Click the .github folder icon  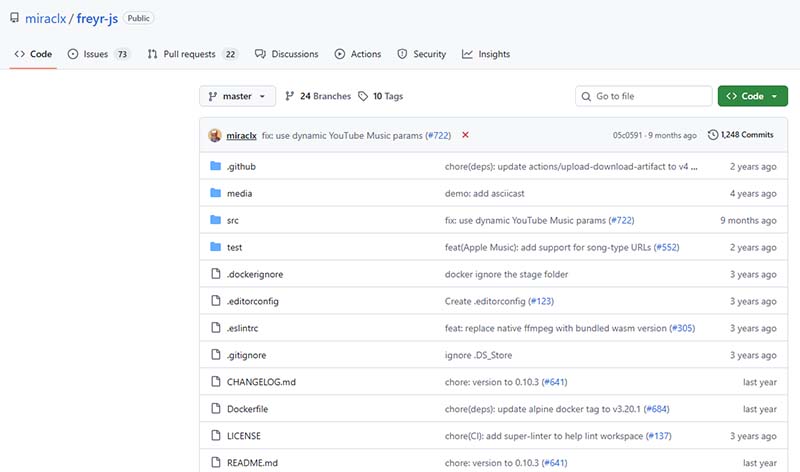215,166
